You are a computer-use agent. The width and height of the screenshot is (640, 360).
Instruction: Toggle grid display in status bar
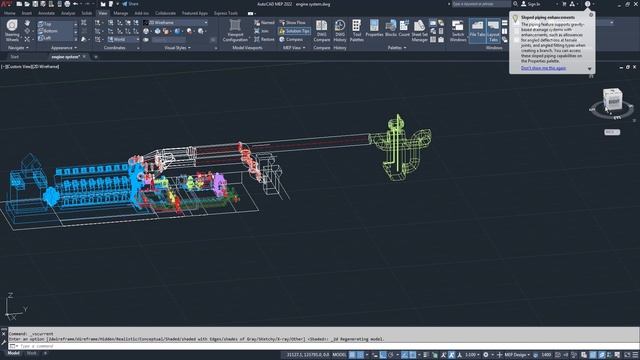[x=352, y=355]
